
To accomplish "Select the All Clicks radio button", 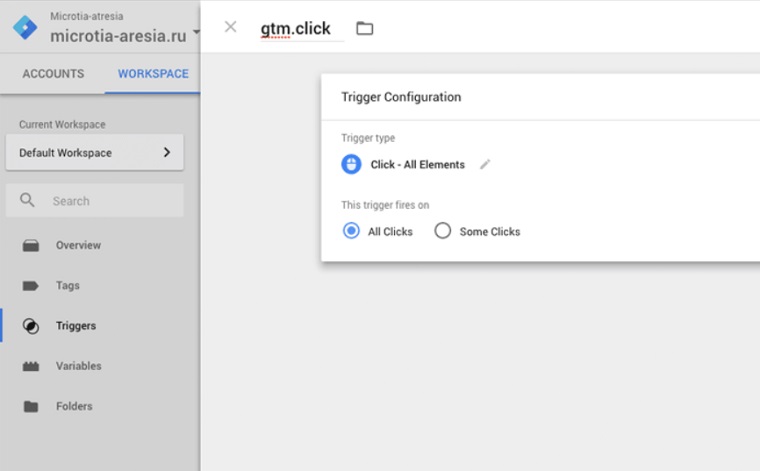I will pyautogui.click(x=351, y=231).
